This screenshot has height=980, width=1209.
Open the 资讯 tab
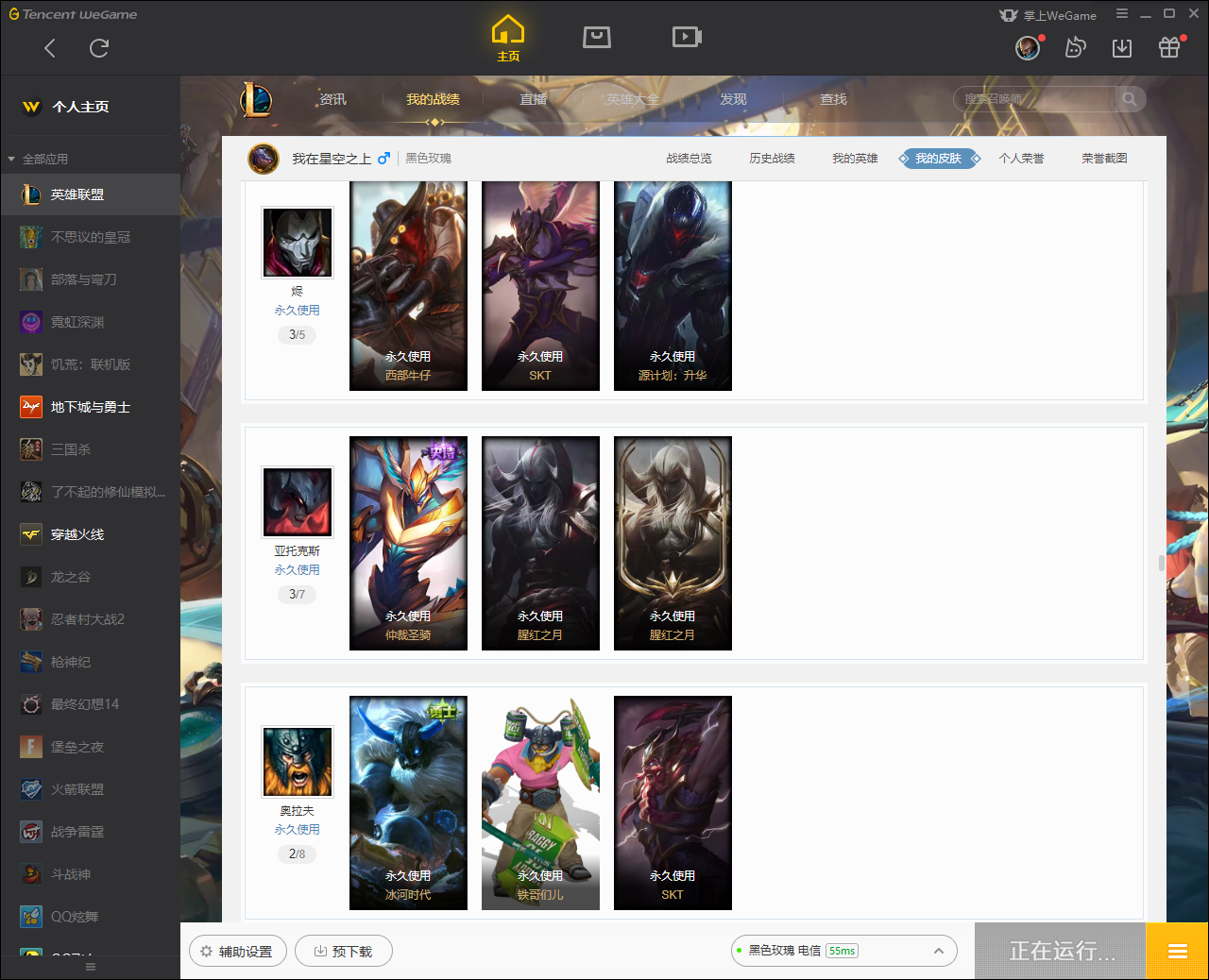pos(332,99)
